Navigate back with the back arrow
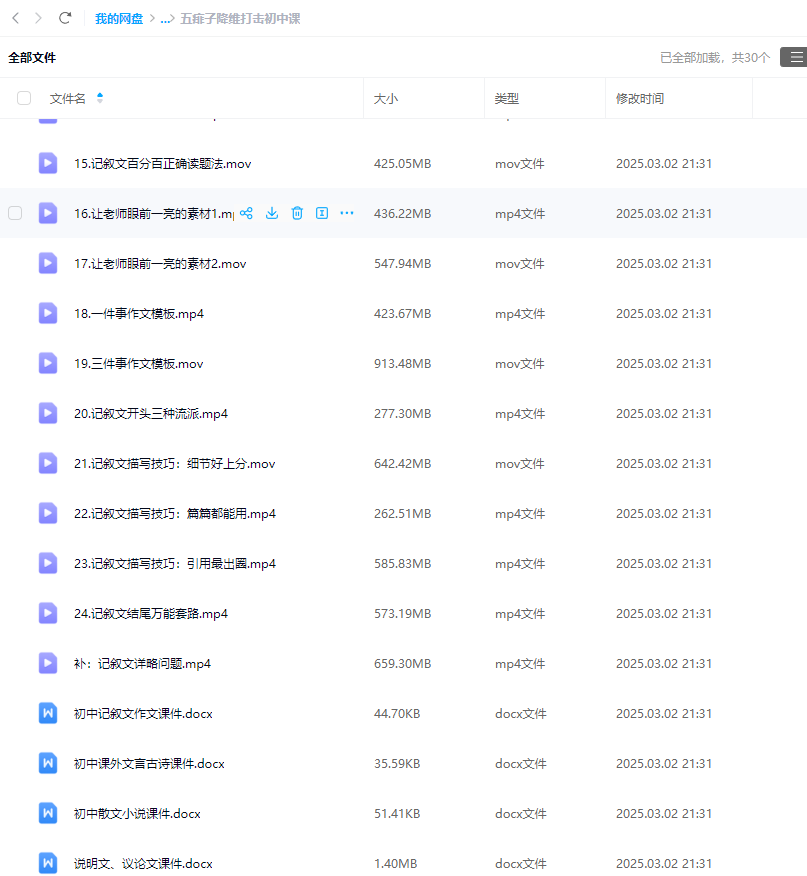The image size is (807, 876). (x=14, y=17)
